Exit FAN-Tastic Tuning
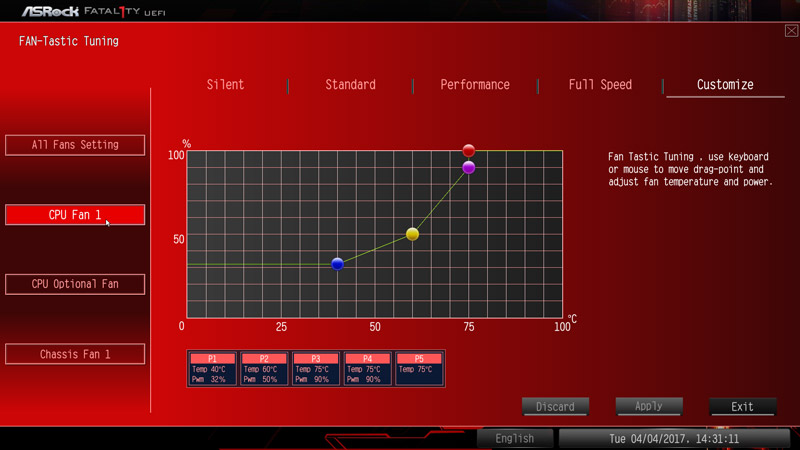800x450 pixels. (742, 407)
